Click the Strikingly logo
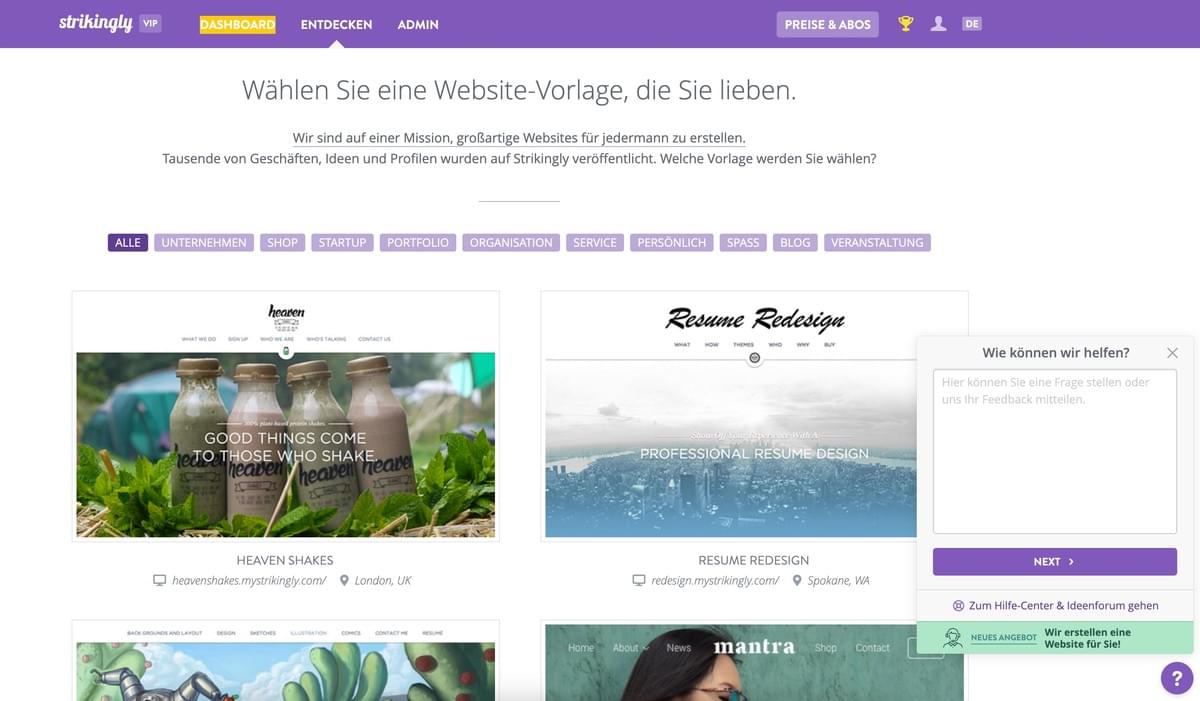Screen dimensions: 1200x701 pyautogui.click(x=96, y=23)
